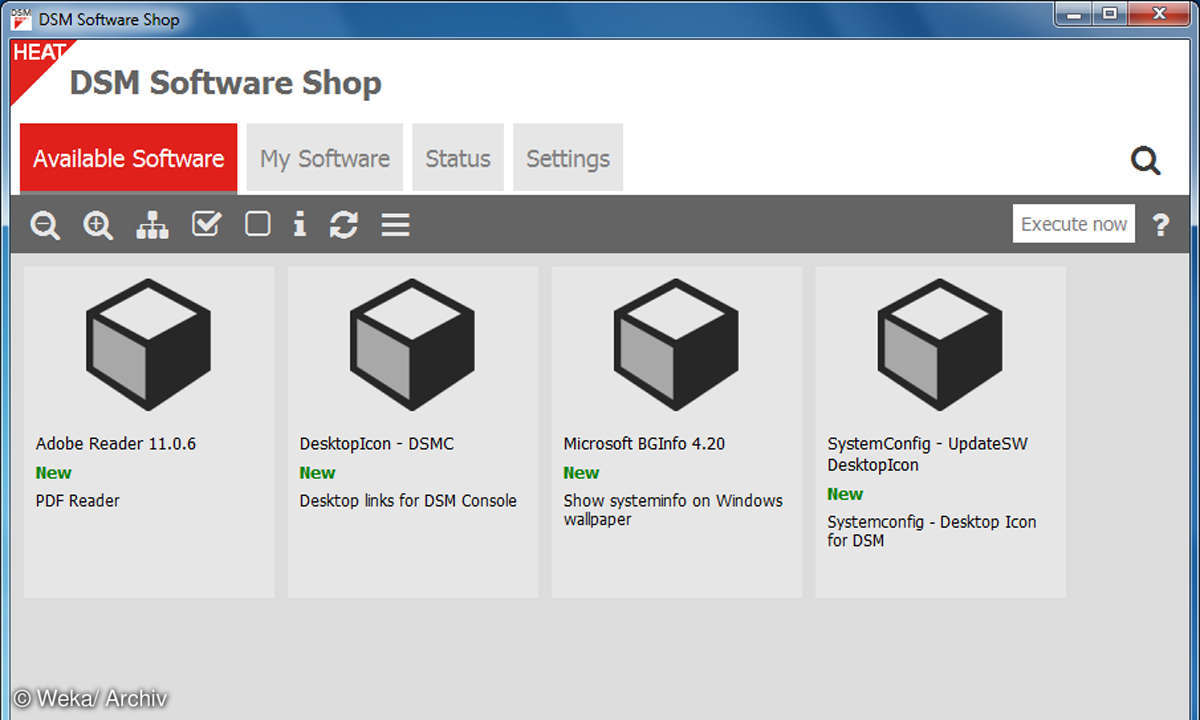The width and height of the screenshot is (1200, 720).
Task: Click the PDF Reader description text
Action: (x=78, y=500)
